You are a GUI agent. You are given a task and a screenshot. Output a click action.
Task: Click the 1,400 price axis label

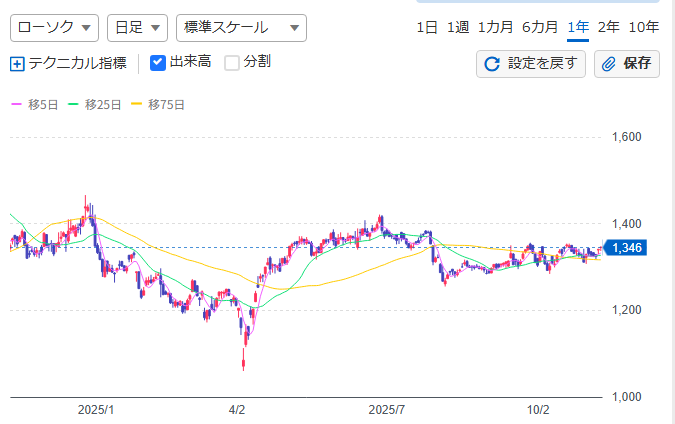click(627, 224)
